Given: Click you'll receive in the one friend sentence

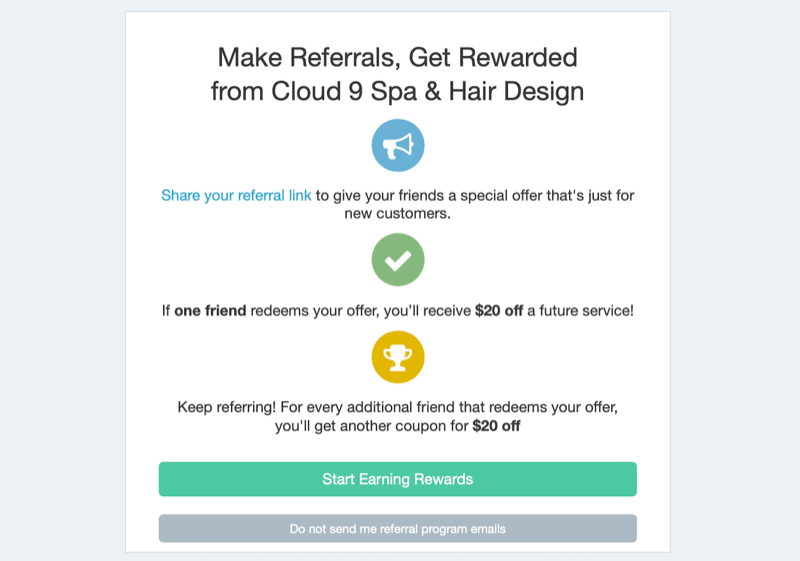Looking at the screenshot, I should (x=427, y=311).
